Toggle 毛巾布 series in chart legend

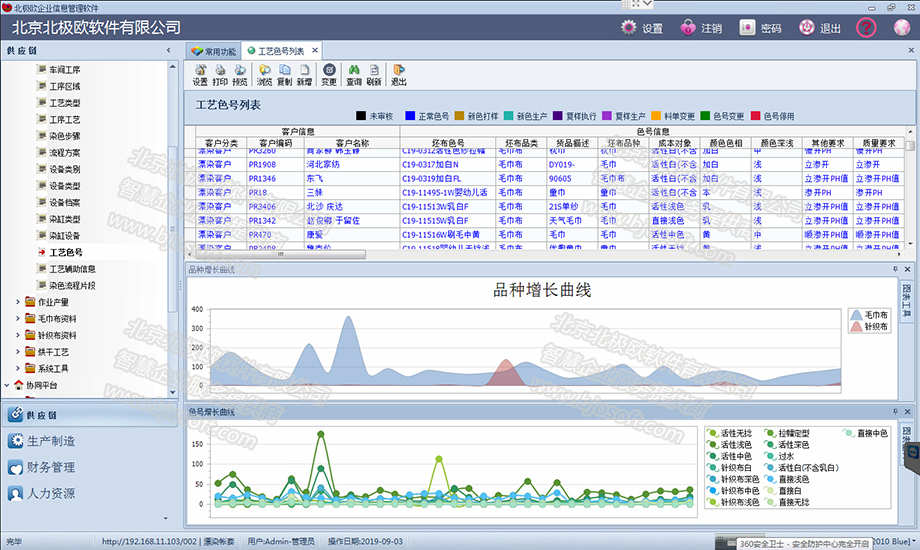(869, 315)
